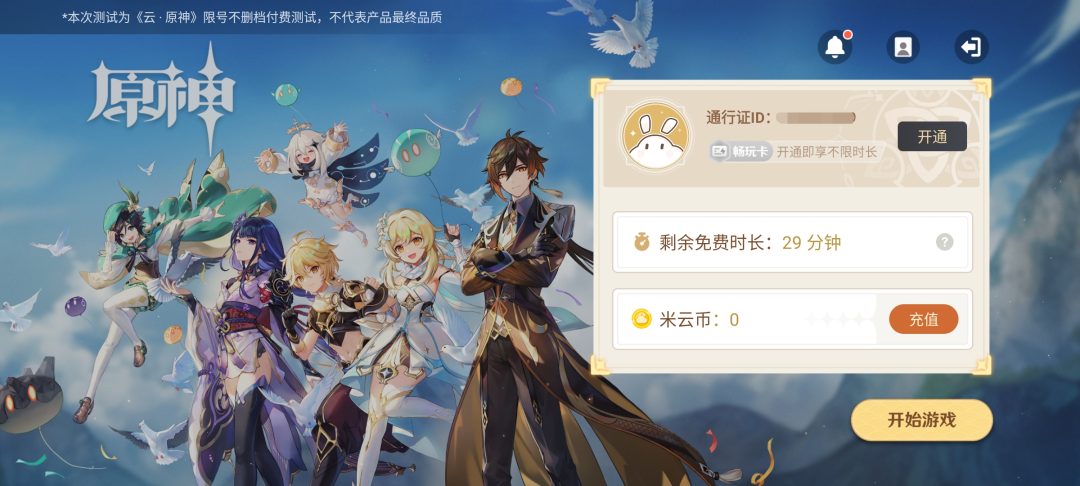Image resolution: width=1080 pixels, height=486 pixels.
Task: Click the blurred passport ID value
Action: click(816, 118)
